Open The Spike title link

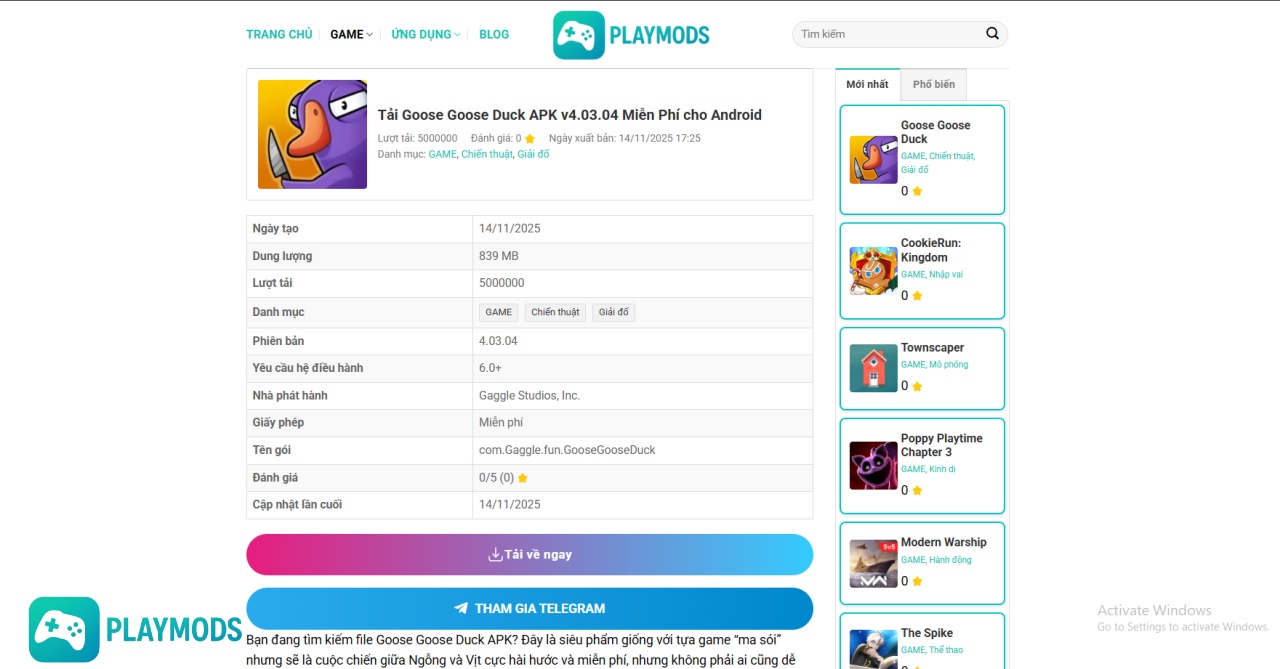[x=927, y=633]
